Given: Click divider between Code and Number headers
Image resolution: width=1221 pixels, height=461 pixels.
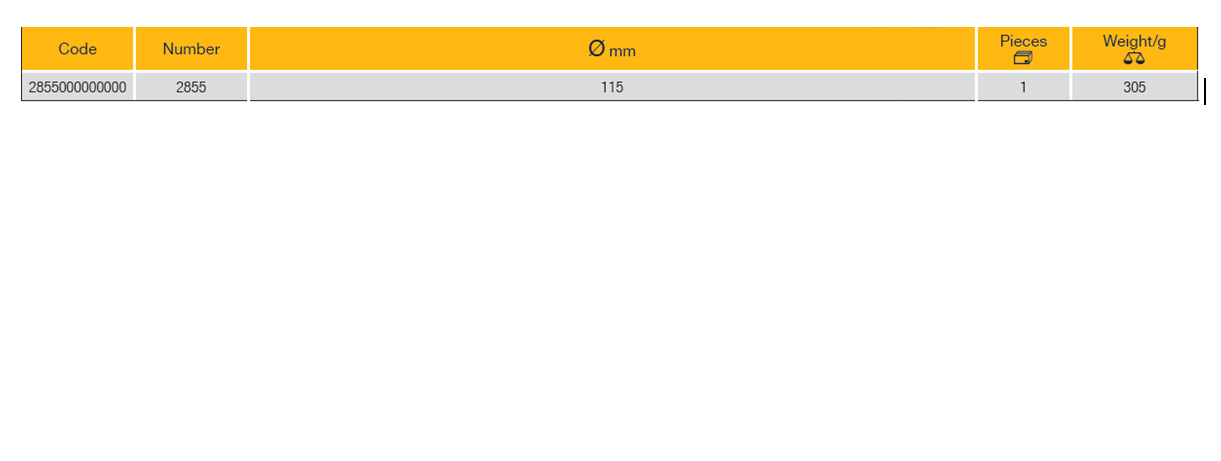Looking at the screenshot, I should [134, 49].
